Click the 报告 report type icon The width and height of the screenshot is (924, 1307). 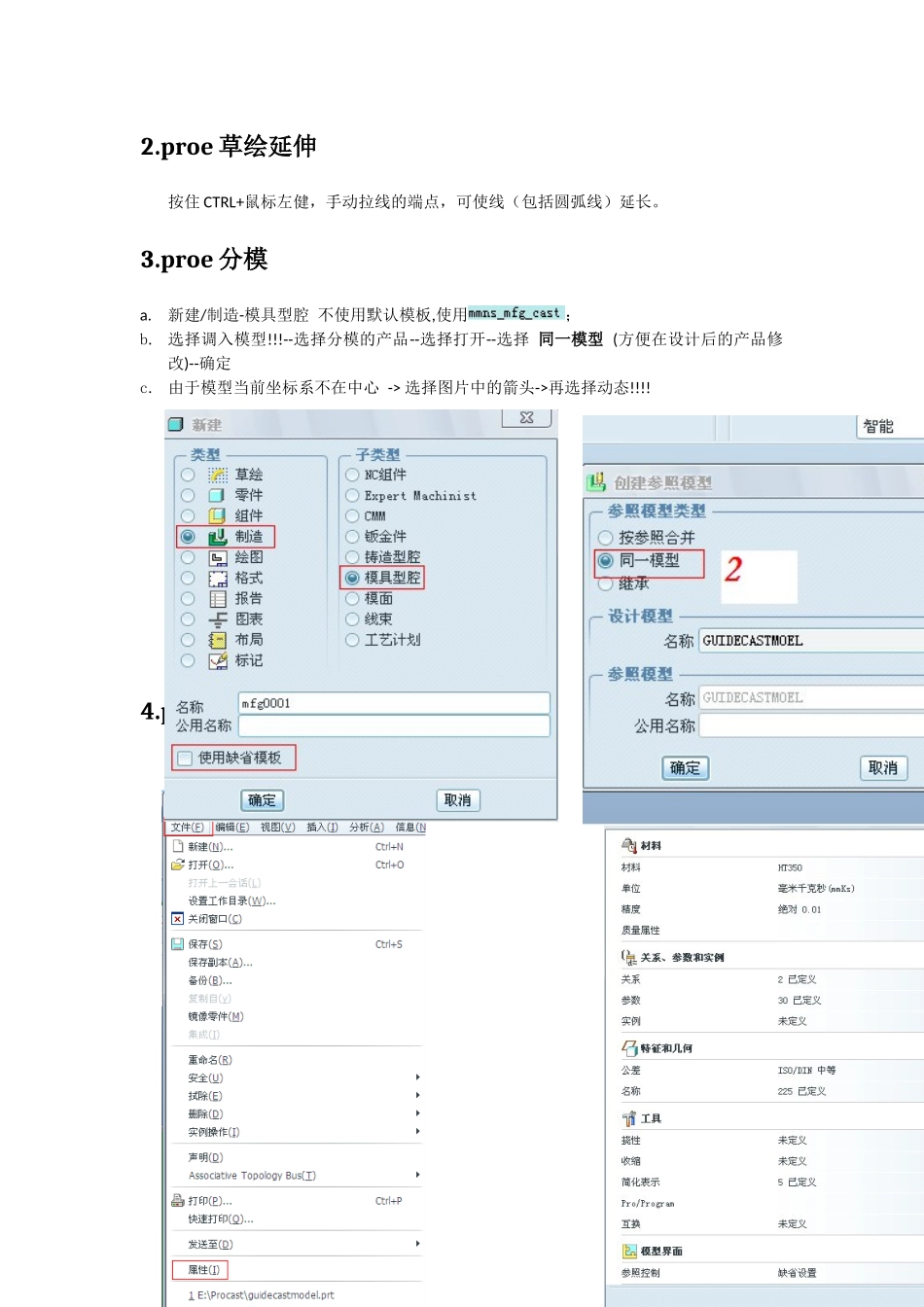pyautogui.click(x=218, y=598)
